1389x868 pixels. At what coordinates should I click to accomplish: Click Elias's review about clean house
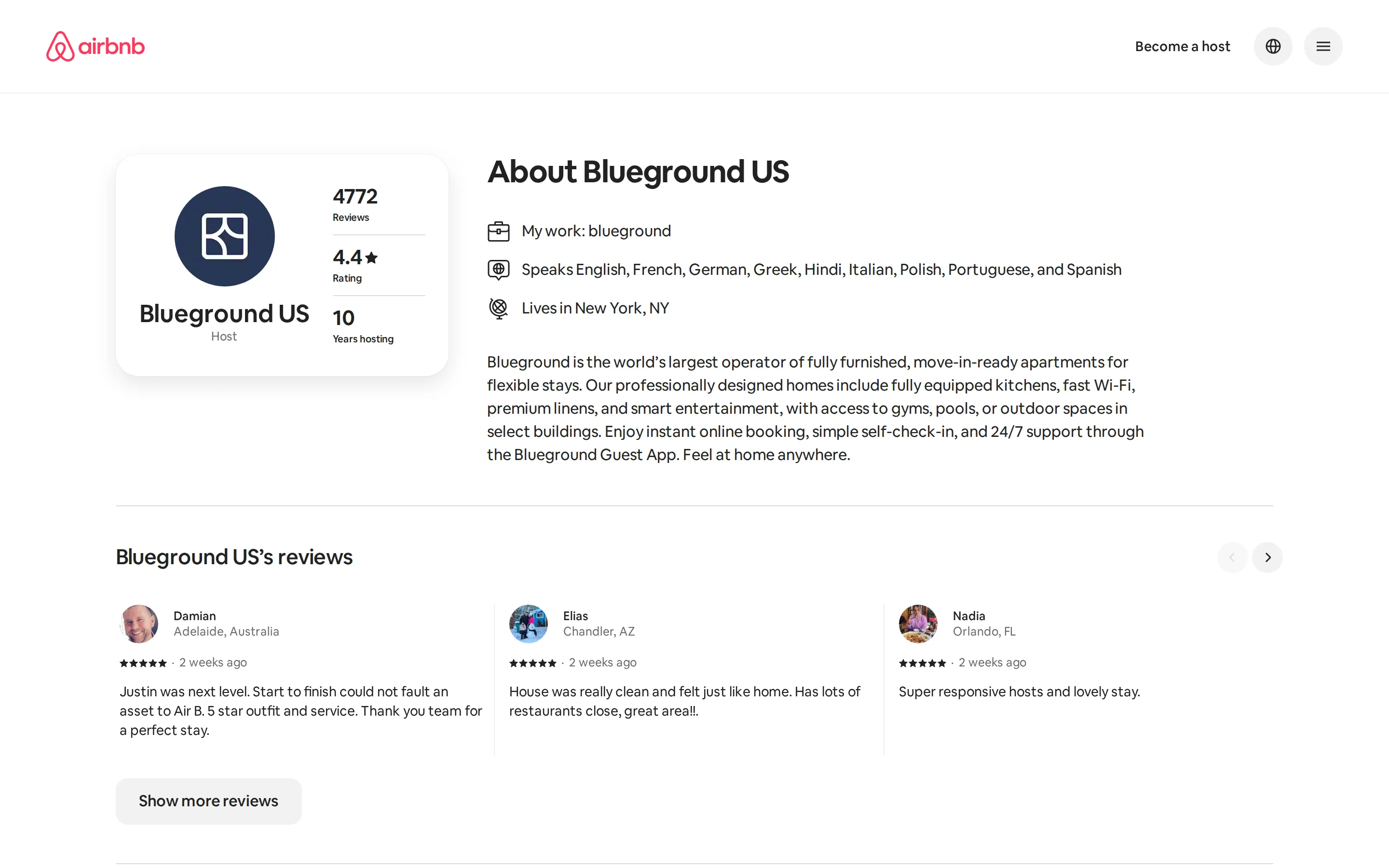684,701
